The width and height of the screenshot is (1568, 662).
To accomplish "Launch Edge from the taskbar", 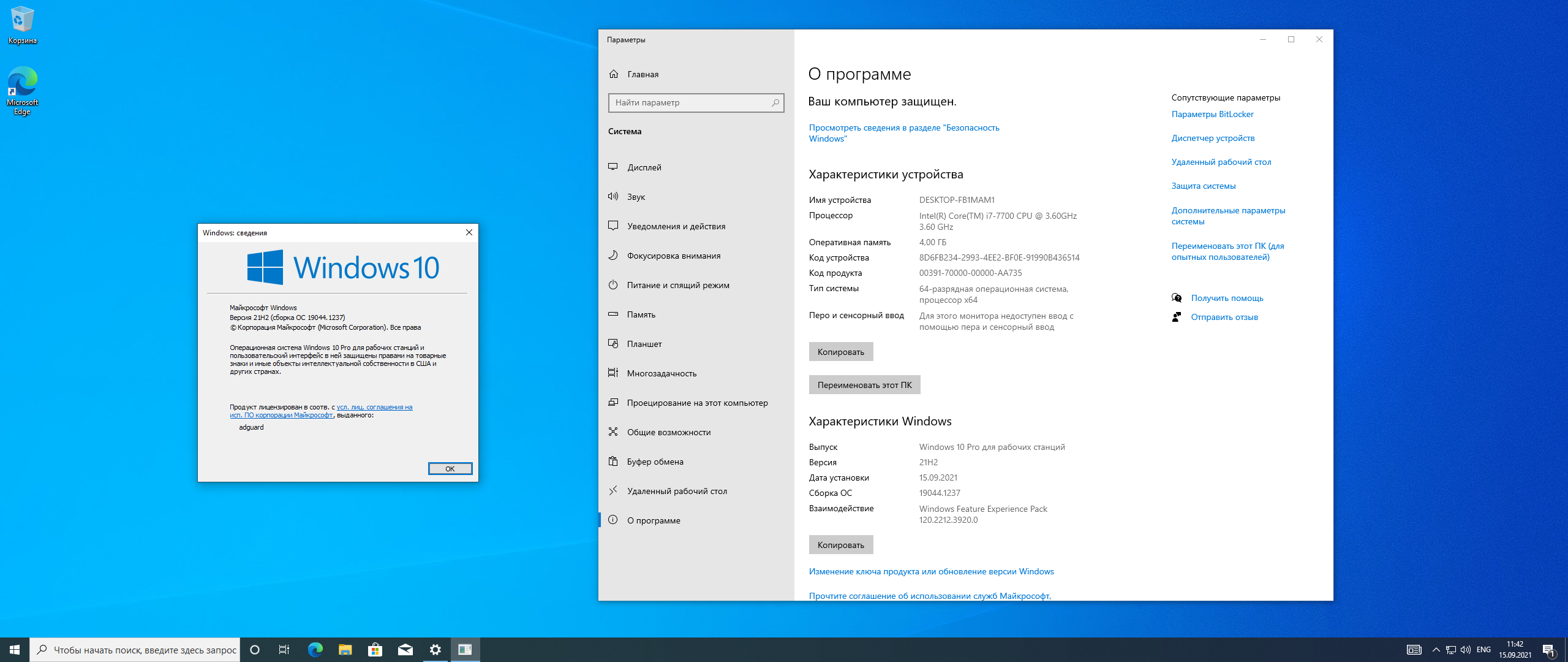I will [315, 650].
